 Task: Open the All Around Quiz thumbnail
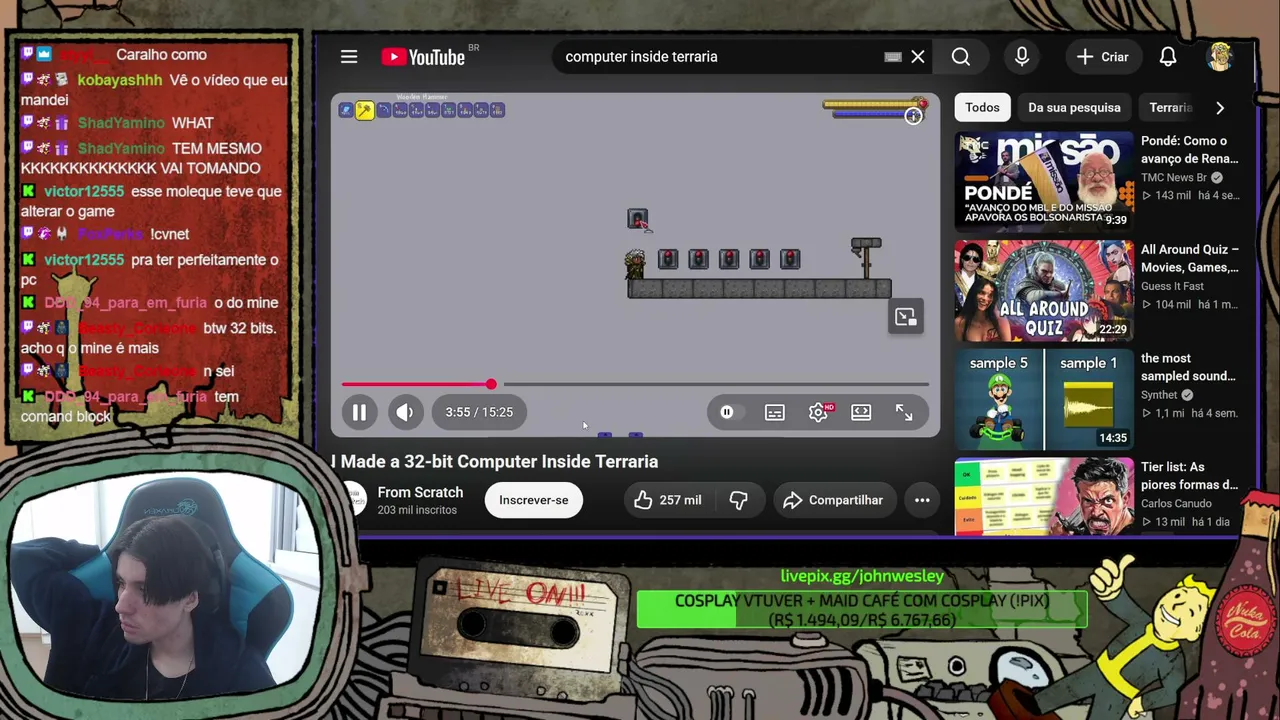pos(1043,290)
